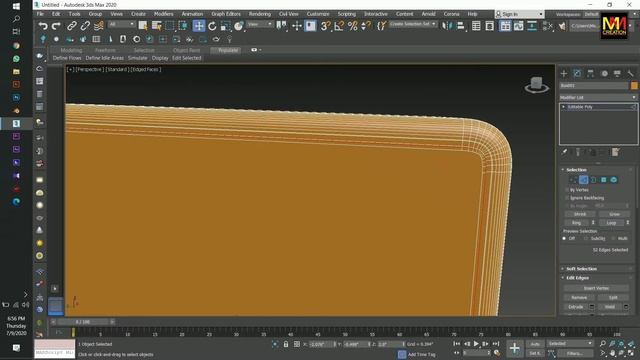Toggle the Percent Snap icon
The height and width of the screenshot is (360, 640).
[353, 26]
